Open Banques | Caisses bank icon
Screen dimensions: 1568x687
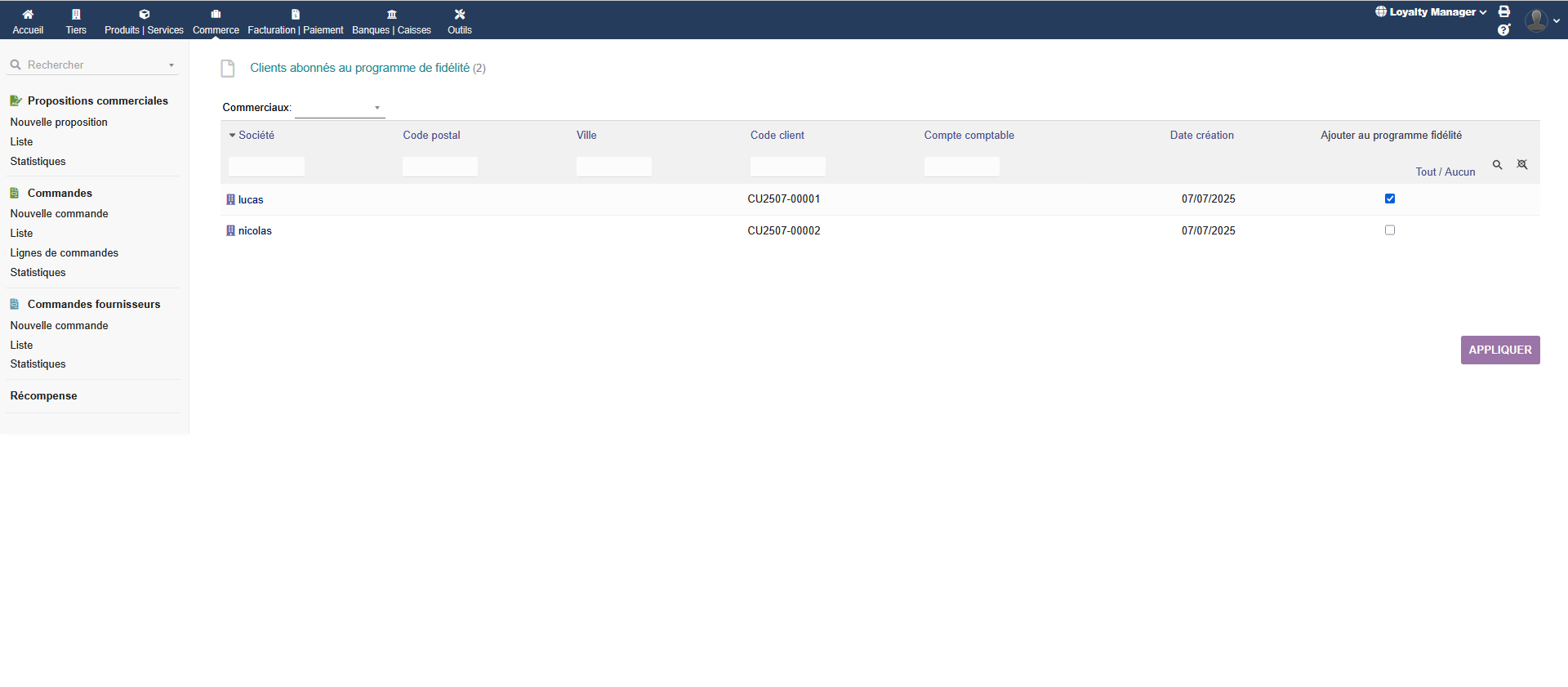391,15
